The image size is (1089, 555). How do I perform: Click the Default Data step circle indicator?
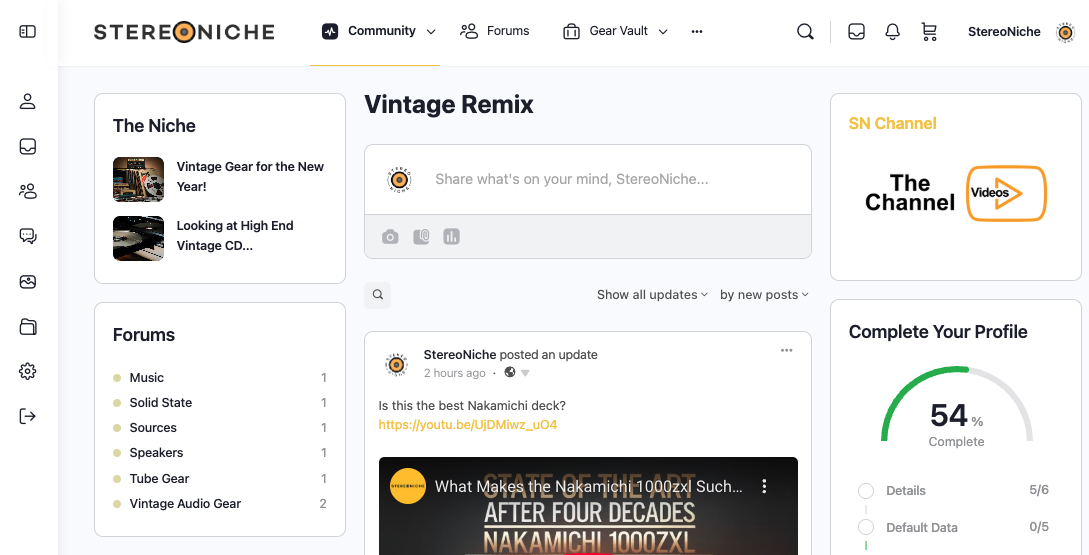pos(865,527)
